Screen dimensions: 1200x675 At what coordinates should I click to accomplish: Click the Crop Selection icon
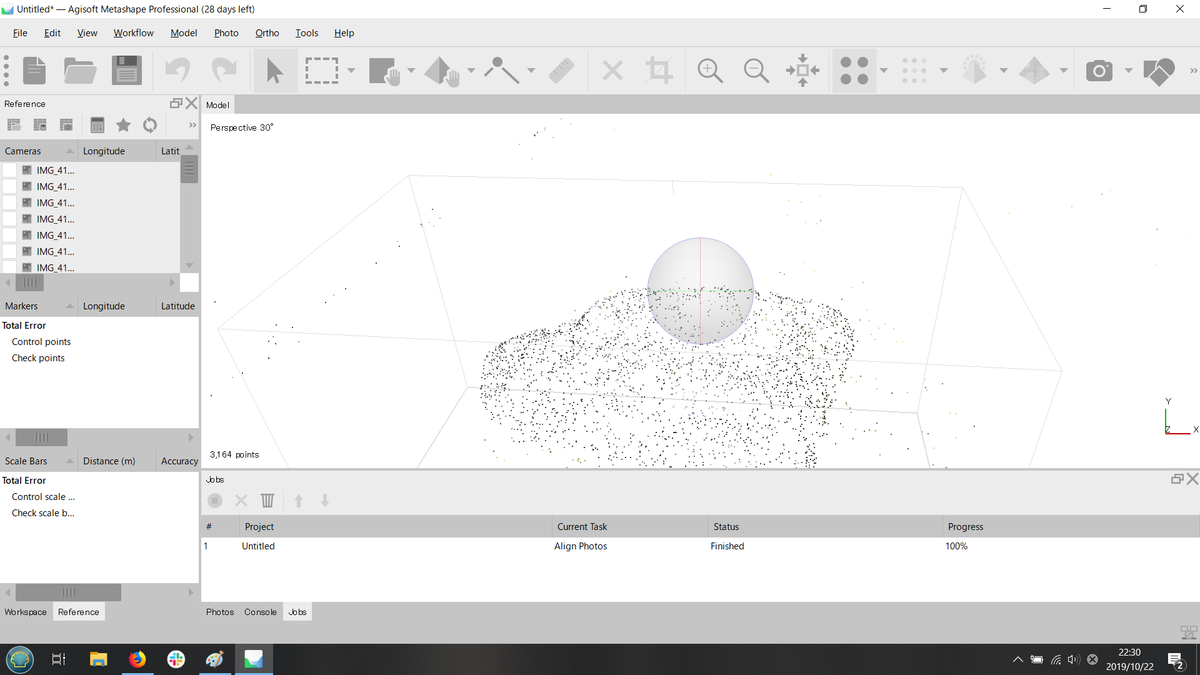pyautogui.click(x=658, y=70)
